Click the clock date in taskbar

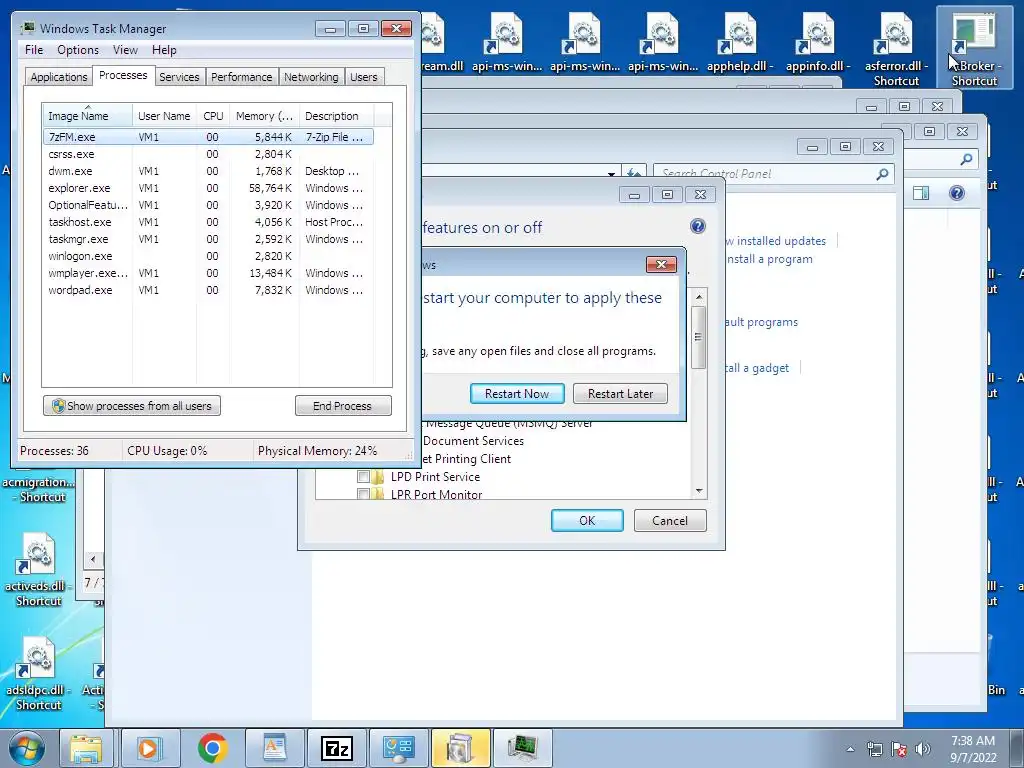[972, 749]
